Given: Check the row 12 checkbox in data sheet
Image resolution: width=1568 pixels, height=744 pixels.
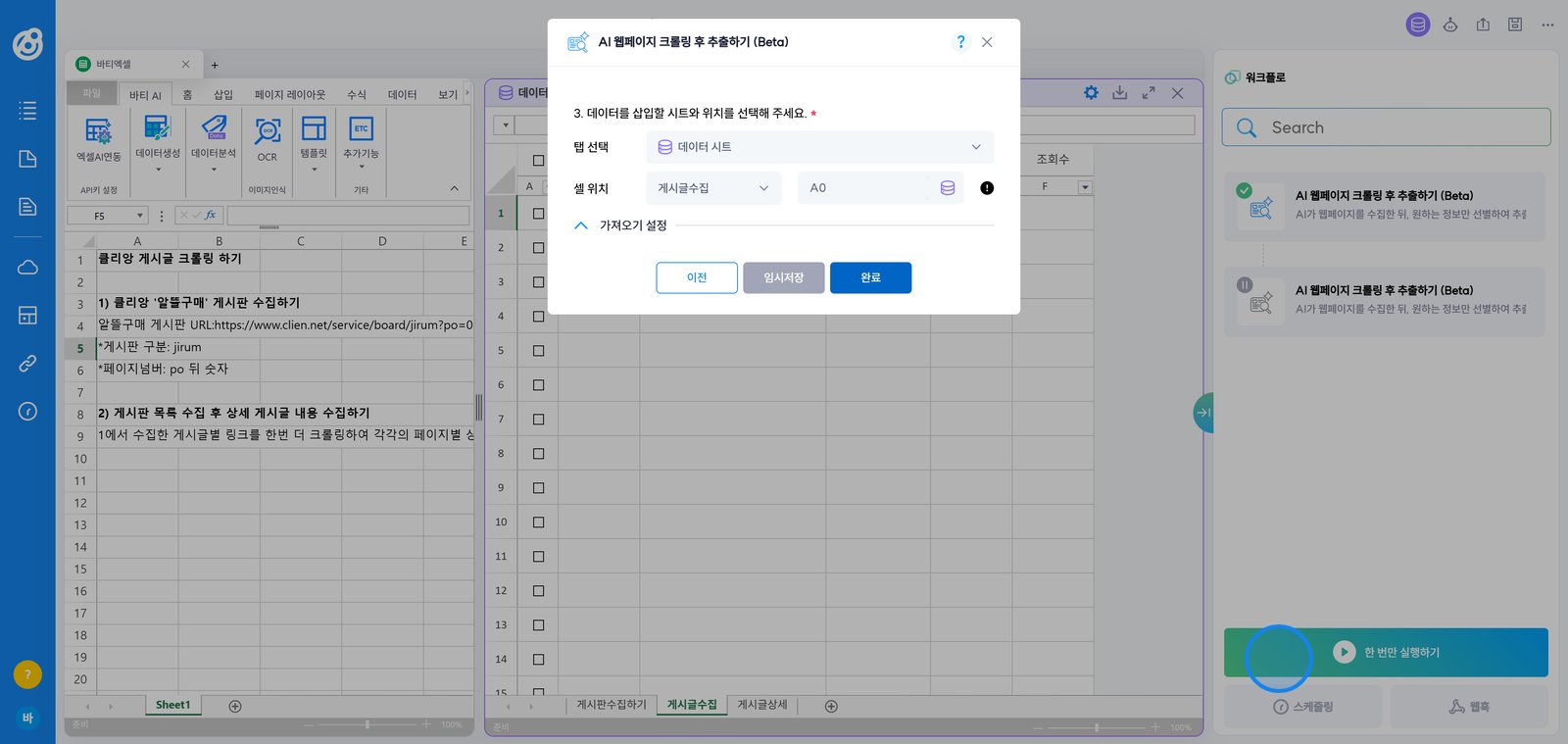Looking at the screenshot, I should [x=538, y=591].
